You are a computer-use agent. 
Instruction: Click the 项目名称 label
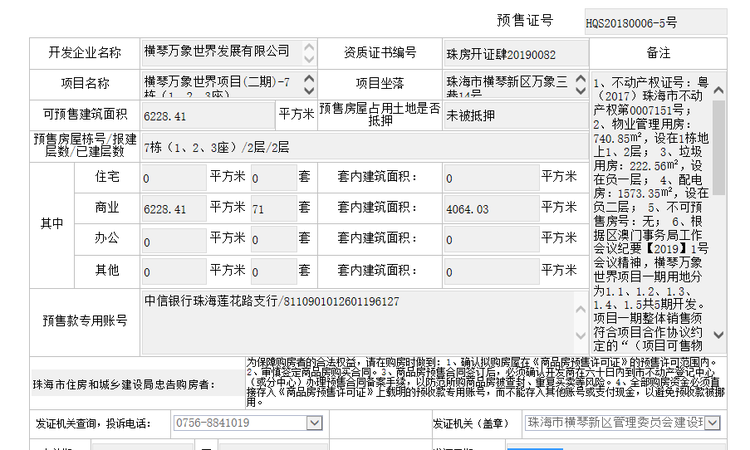[x=85, y=84]
